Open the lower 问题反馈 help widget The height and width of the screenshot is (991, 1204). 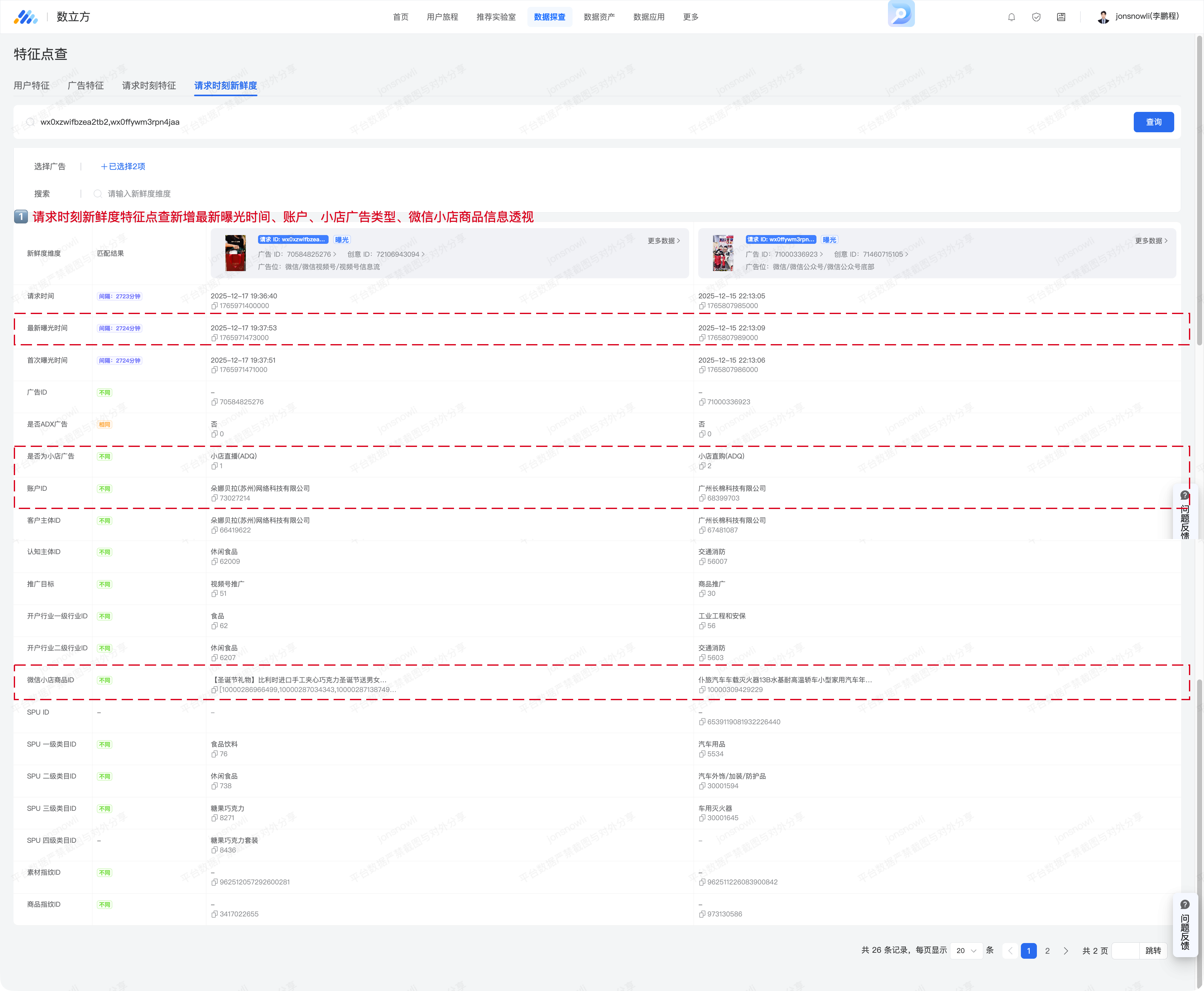click(1185, 925)
